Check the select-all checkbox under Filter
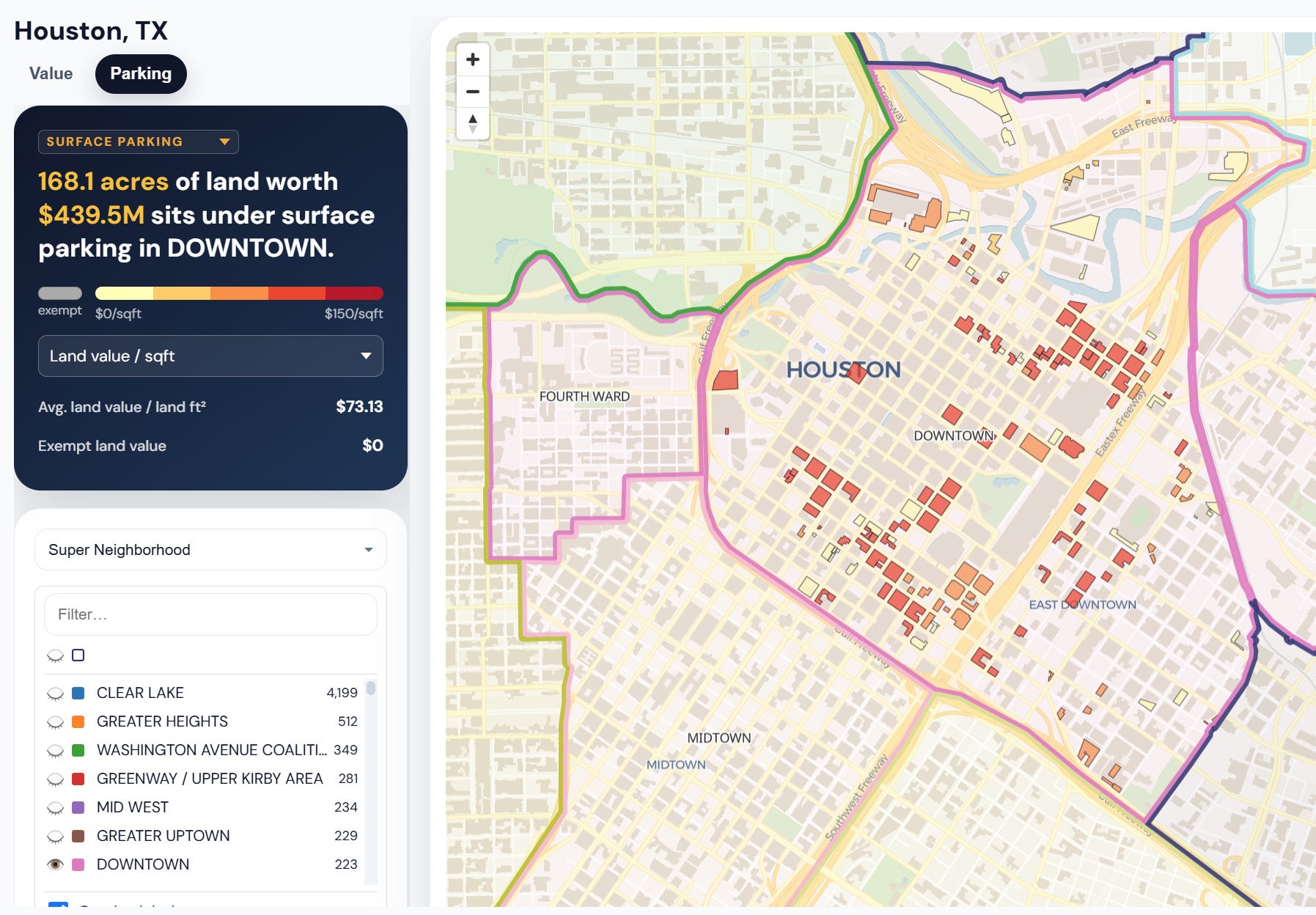The width and height of the screenshot is (1316, 915). click(x=78, y=655)
